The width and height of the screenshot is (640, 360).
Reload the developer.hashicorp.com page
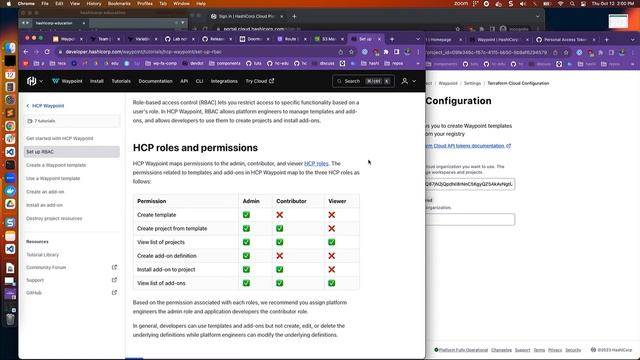point(47,52)
